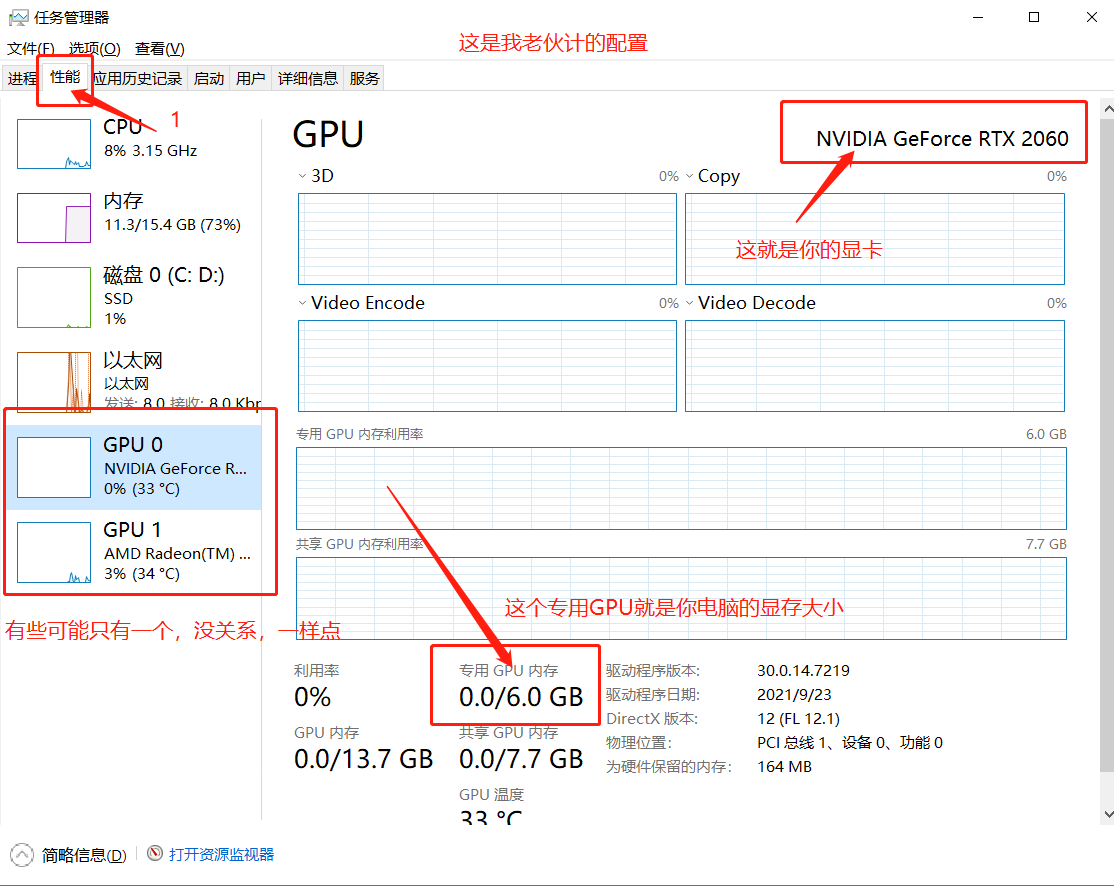Open the Video Decode graph dropdown
Viewport: 1114px width, 886px height.
point(689,303)
